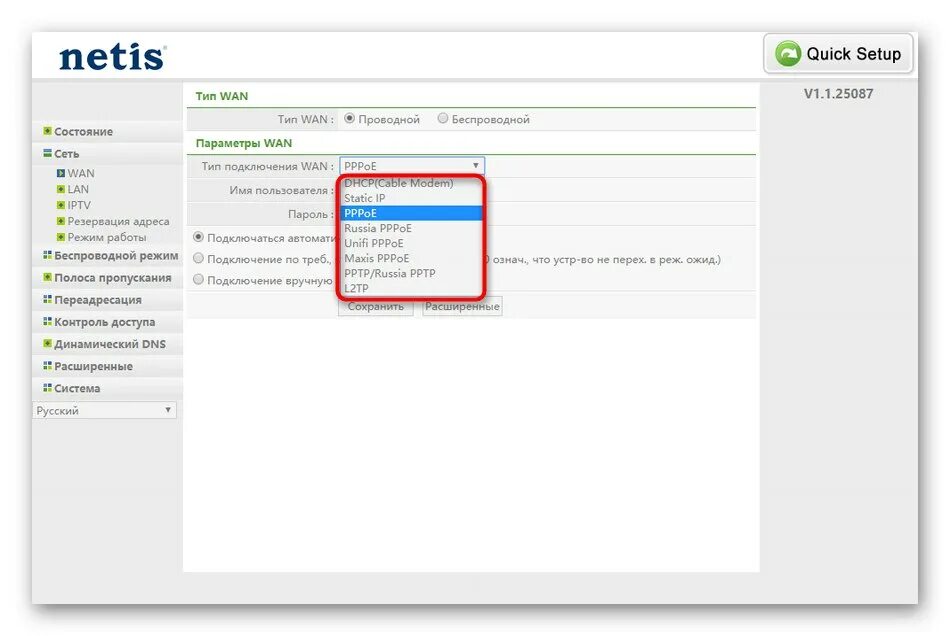Choose Static IP from the list
The height and width of the screenshot is (636, 950).
coord(412,198)
